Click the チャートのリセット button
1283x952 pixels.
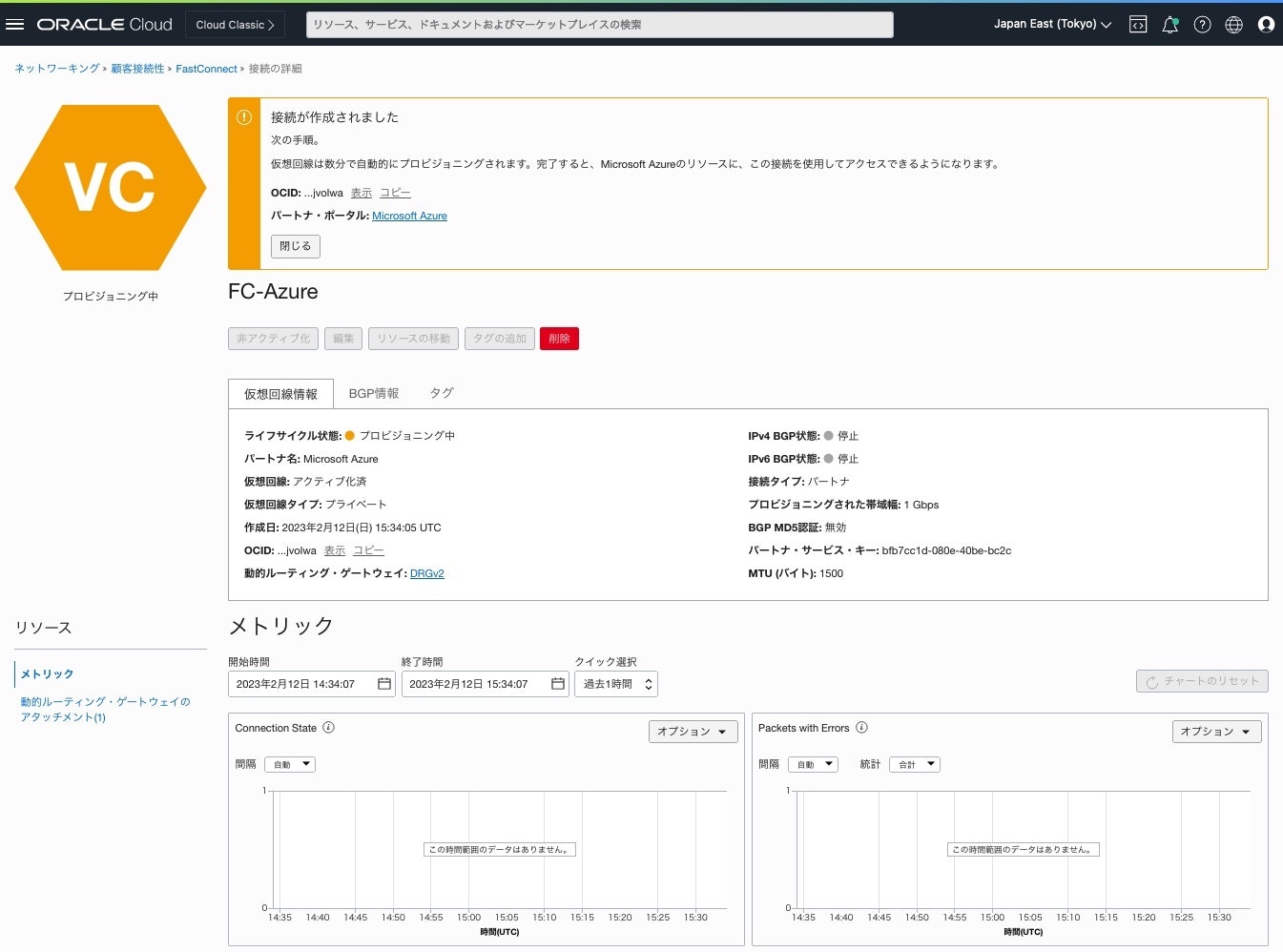pos(1202,681)
